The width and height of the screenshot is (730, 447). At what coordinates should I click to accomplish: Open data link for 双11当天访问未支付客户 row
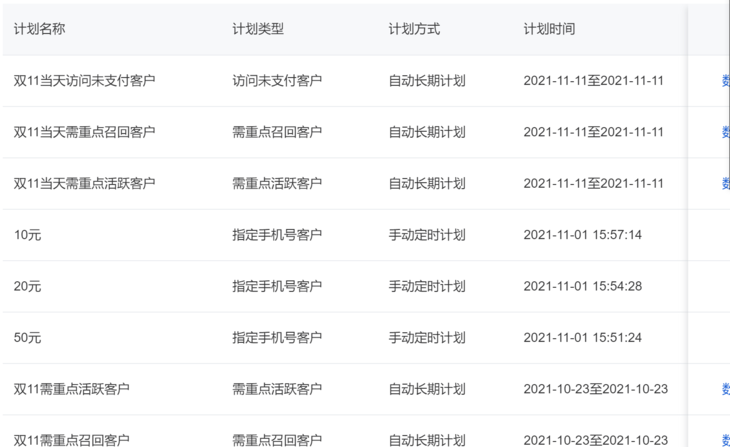[726, 81]
